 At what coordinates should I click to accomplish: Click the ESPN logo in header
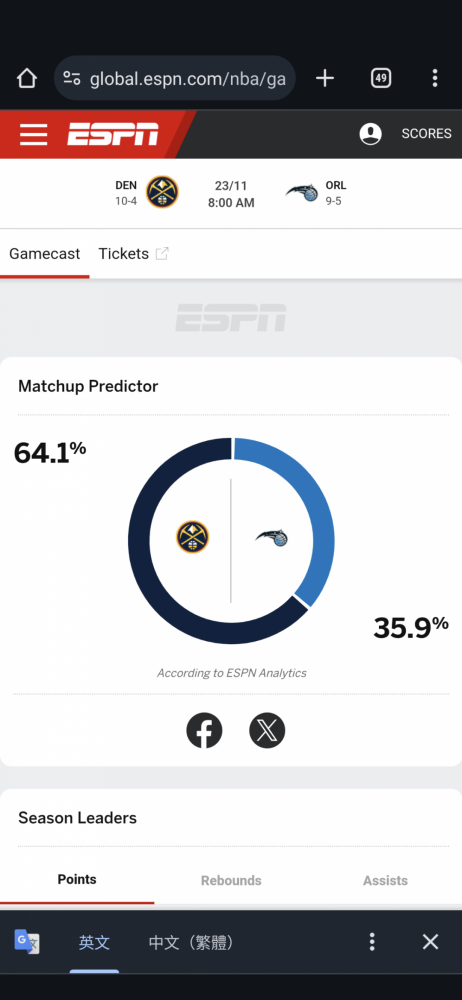click(113, 134)
